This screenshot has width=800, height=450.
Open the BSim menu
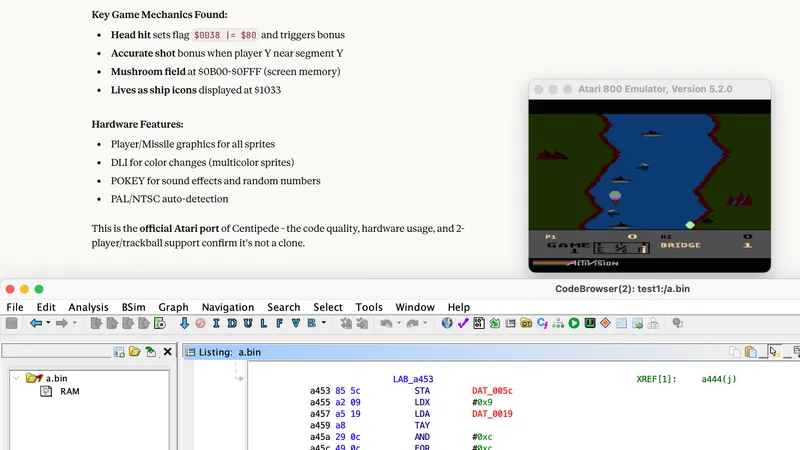pos(134,307)
